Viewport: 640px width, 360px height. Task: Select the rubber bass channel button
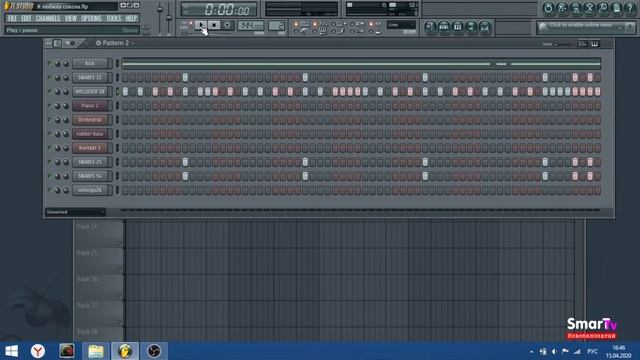pos(90,134)
